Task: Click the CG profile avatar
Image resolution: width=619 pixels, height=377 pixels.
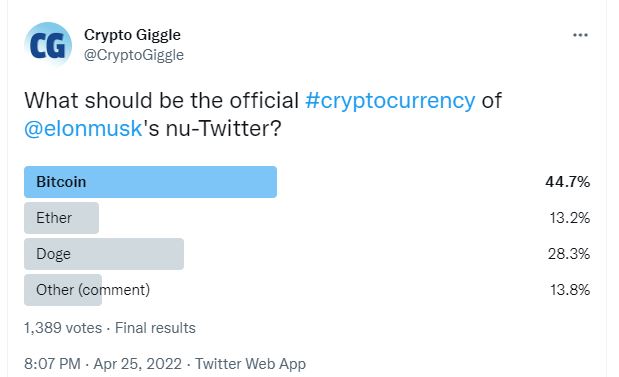Action: pyautogui.click(x=48, y=45)
